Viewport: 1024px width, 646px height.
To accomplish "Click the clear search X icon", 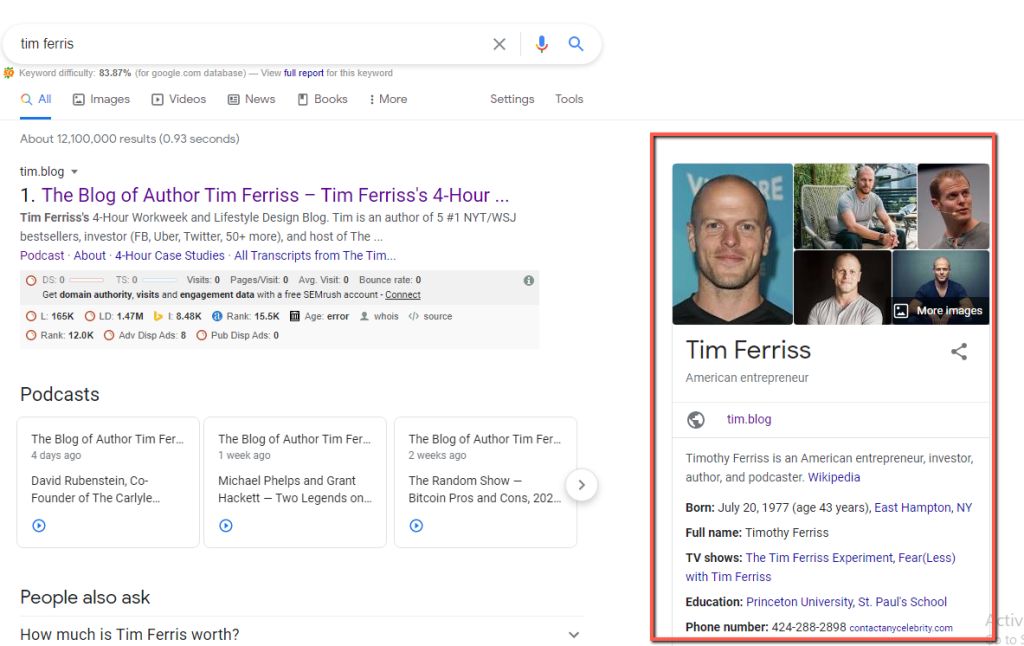I will (499, 44).
